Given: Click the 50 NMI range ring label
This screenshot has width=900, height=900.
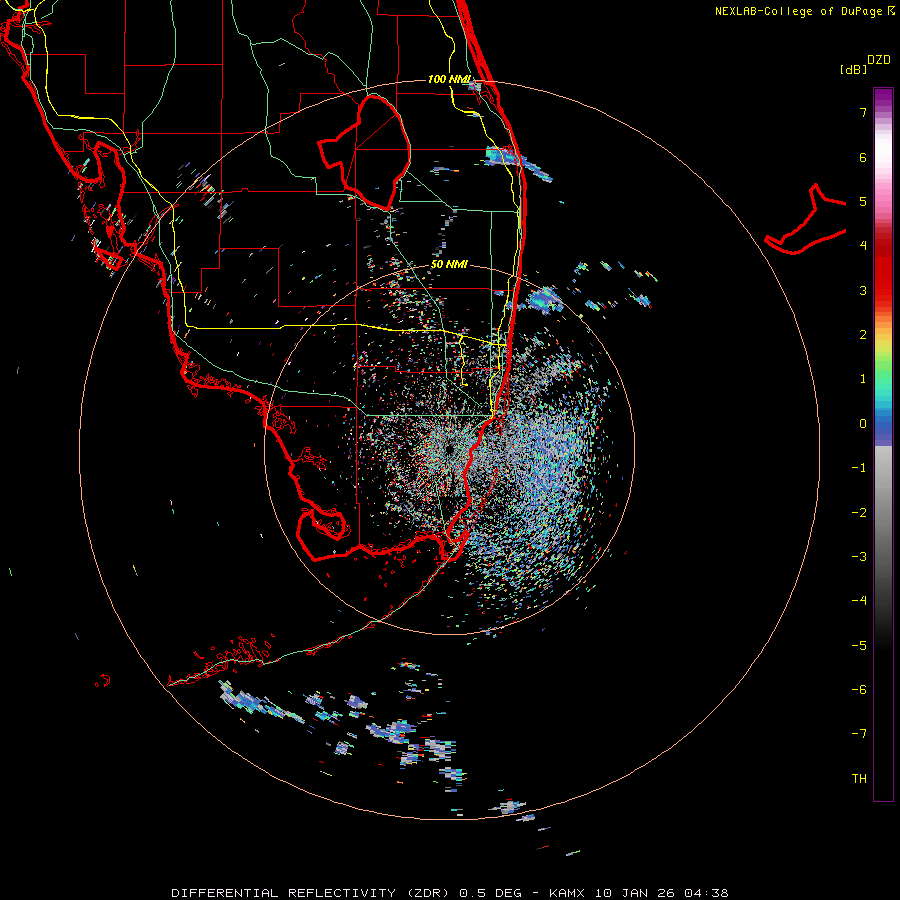Looking at the screenshot, I should [x=449, y=265].
